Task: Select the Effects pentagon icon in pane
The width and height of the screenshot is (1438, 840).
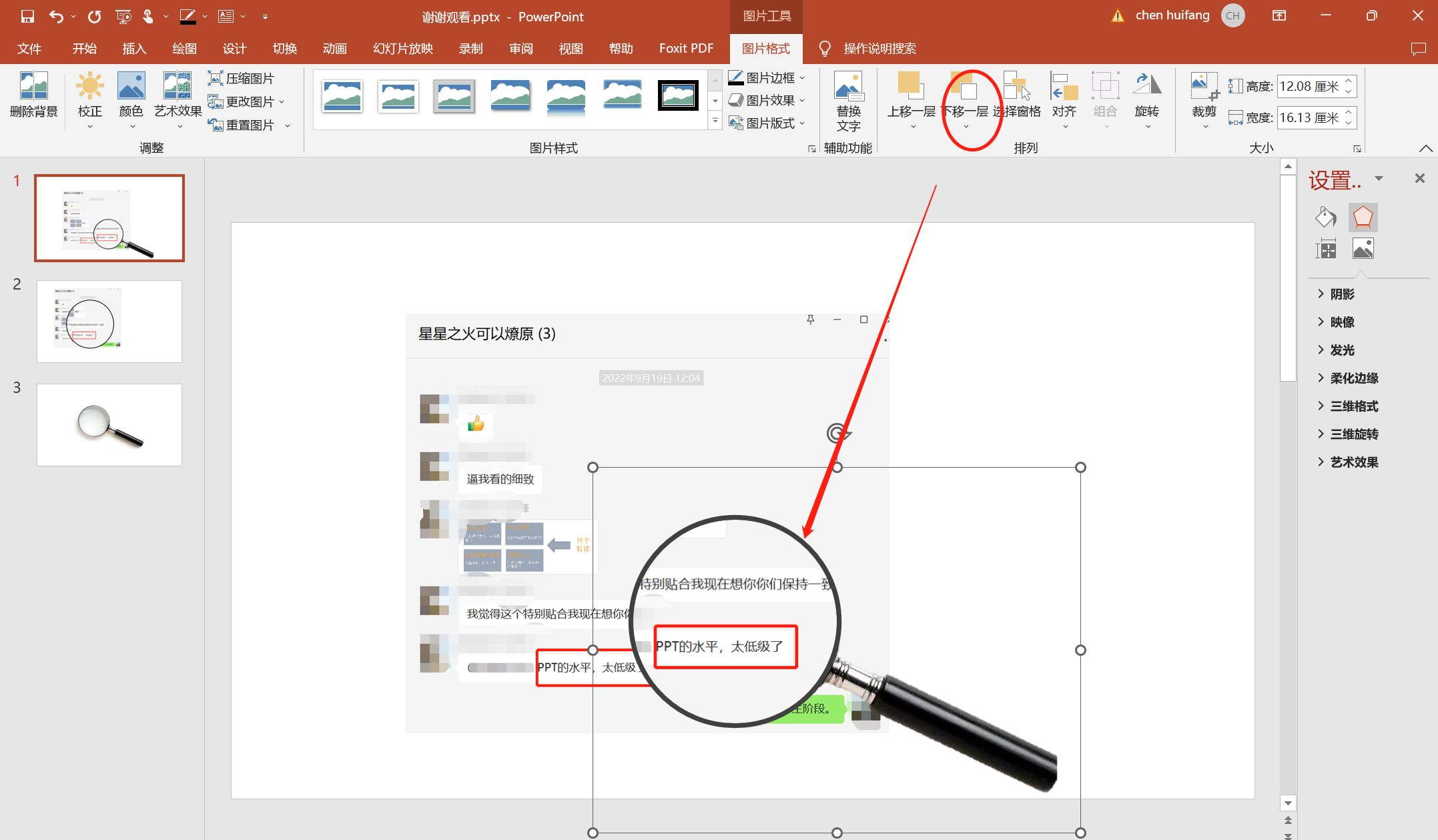Action: click(1363, 218)
